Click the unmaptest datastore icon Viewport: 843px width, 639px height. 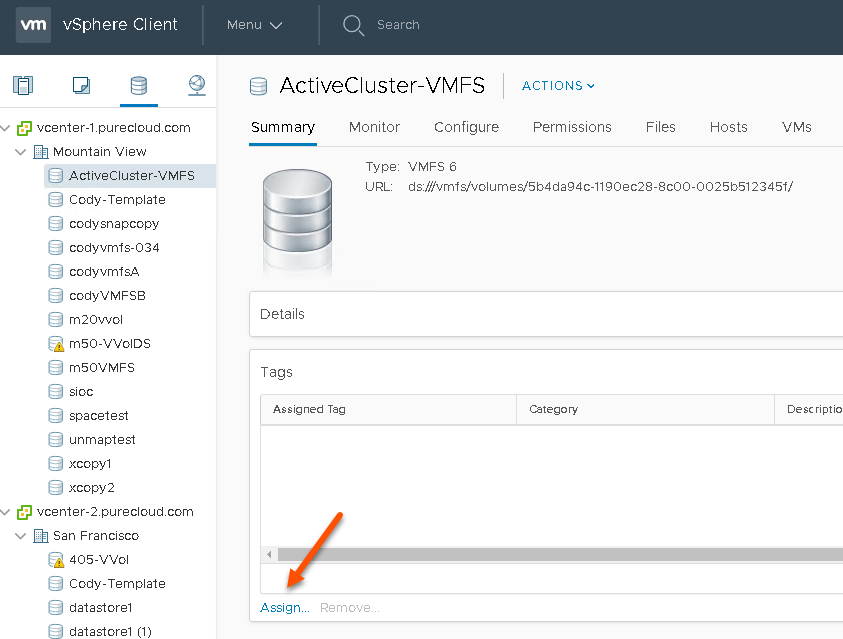coord(56,440)
